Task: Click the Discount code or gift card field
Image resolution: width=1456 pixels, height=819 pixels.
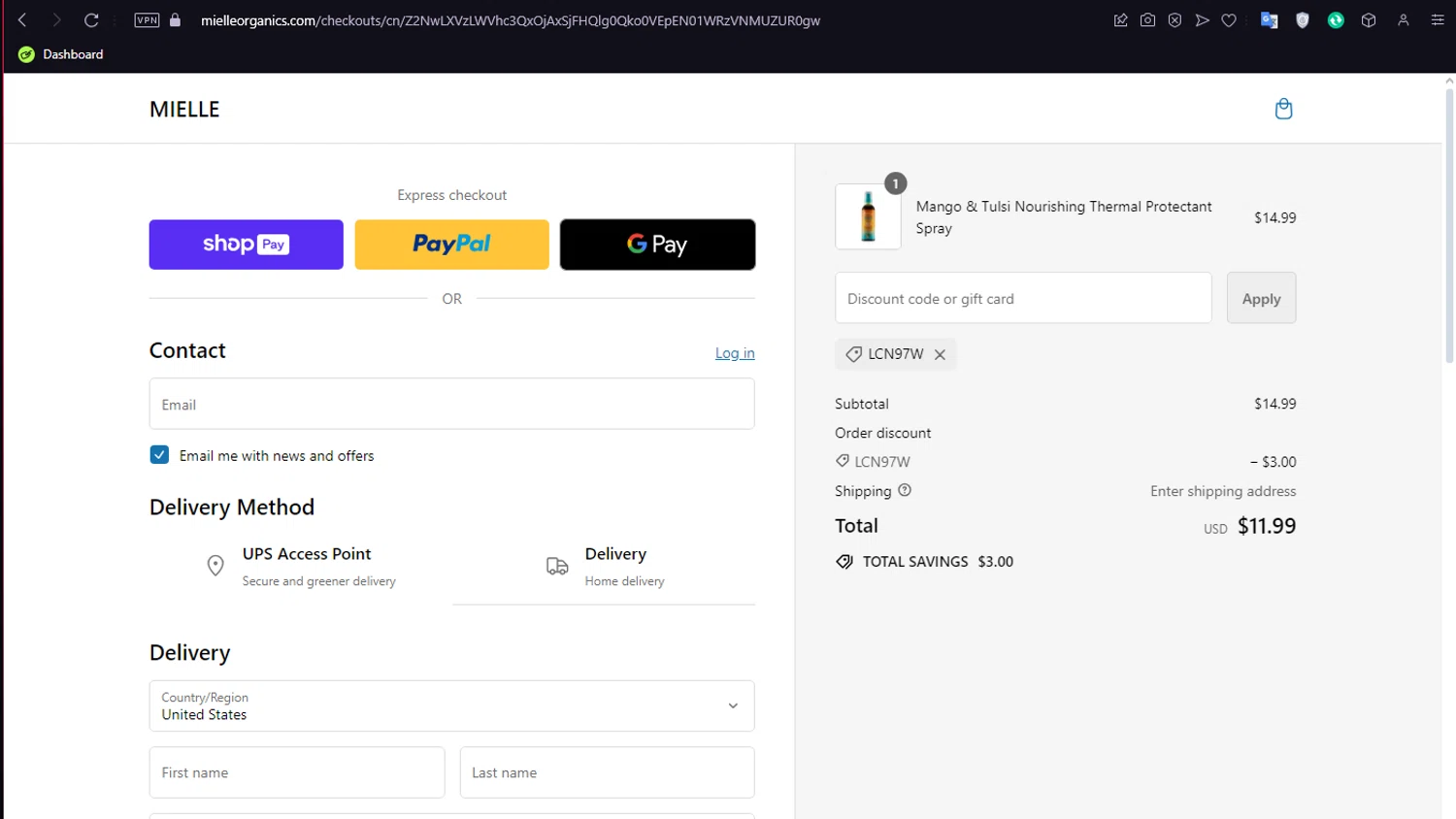Action: [1023, 298]
